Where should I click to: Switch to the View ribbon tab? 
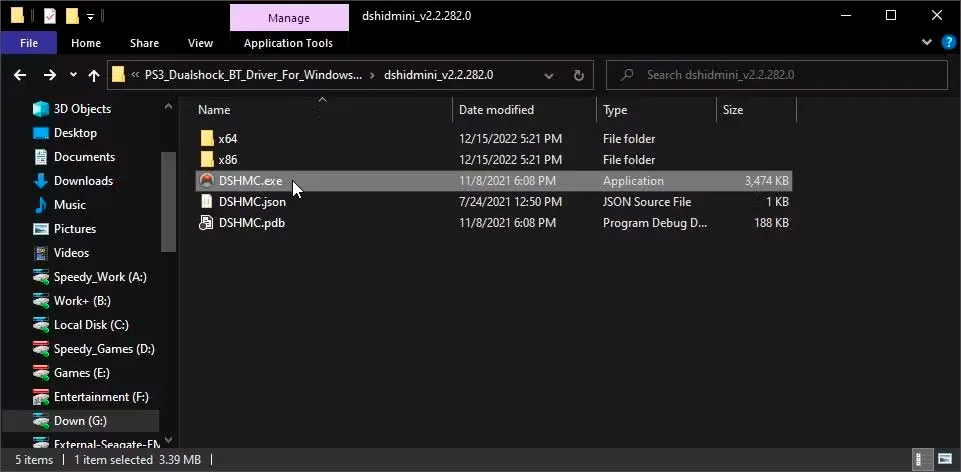(200, 43)
